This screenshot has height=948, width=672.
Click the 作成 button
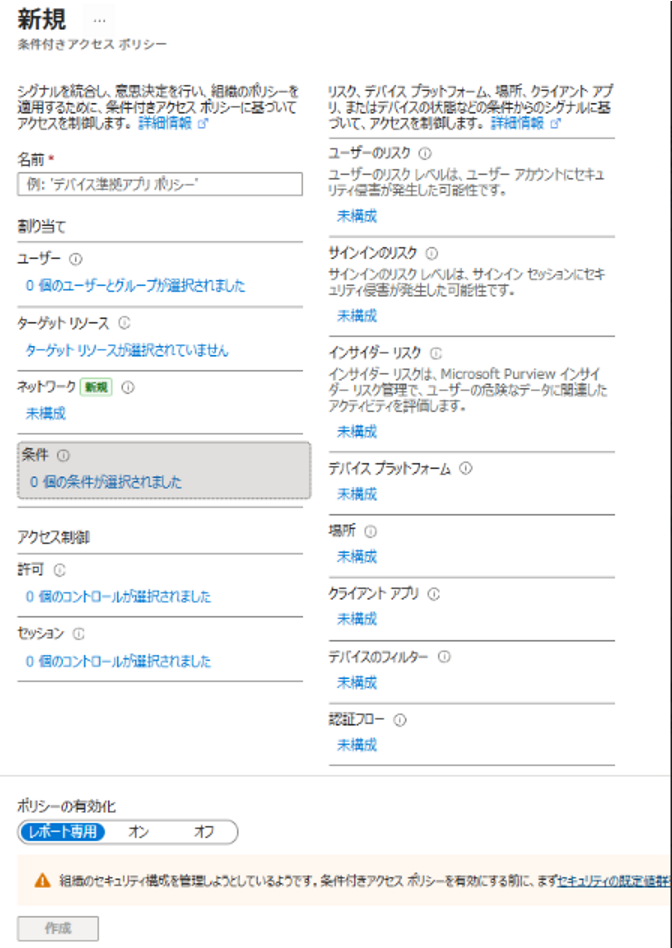58,928
